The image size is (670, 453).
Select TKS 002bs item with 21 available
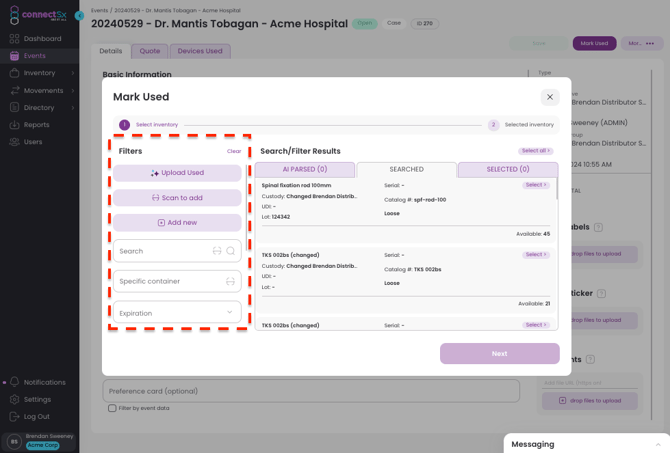pyautogui.click(x=535, y=255)
